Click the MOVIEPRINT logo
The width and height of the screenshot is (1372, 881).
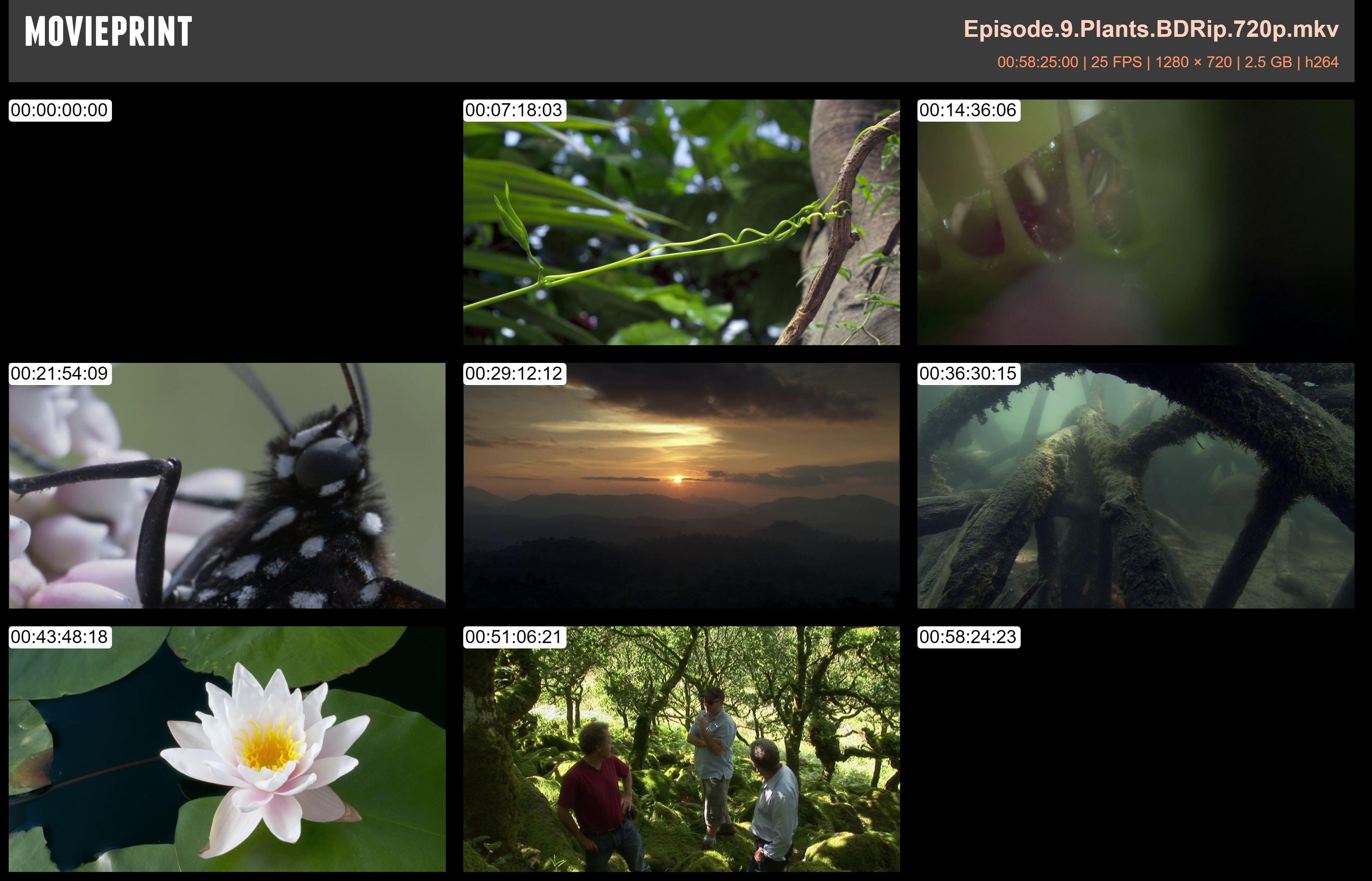pyautogui.click(x=108, y=32)
